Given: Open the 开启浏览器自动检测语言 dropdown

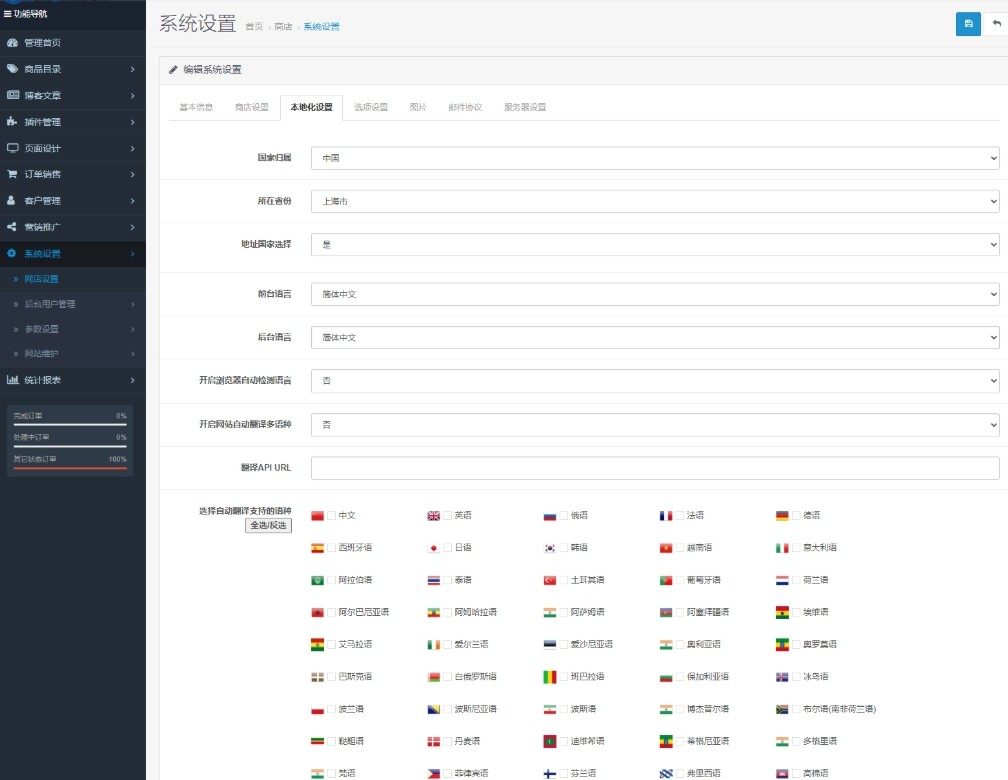Looking at the screenshot, I should click(x=655, y=381).
